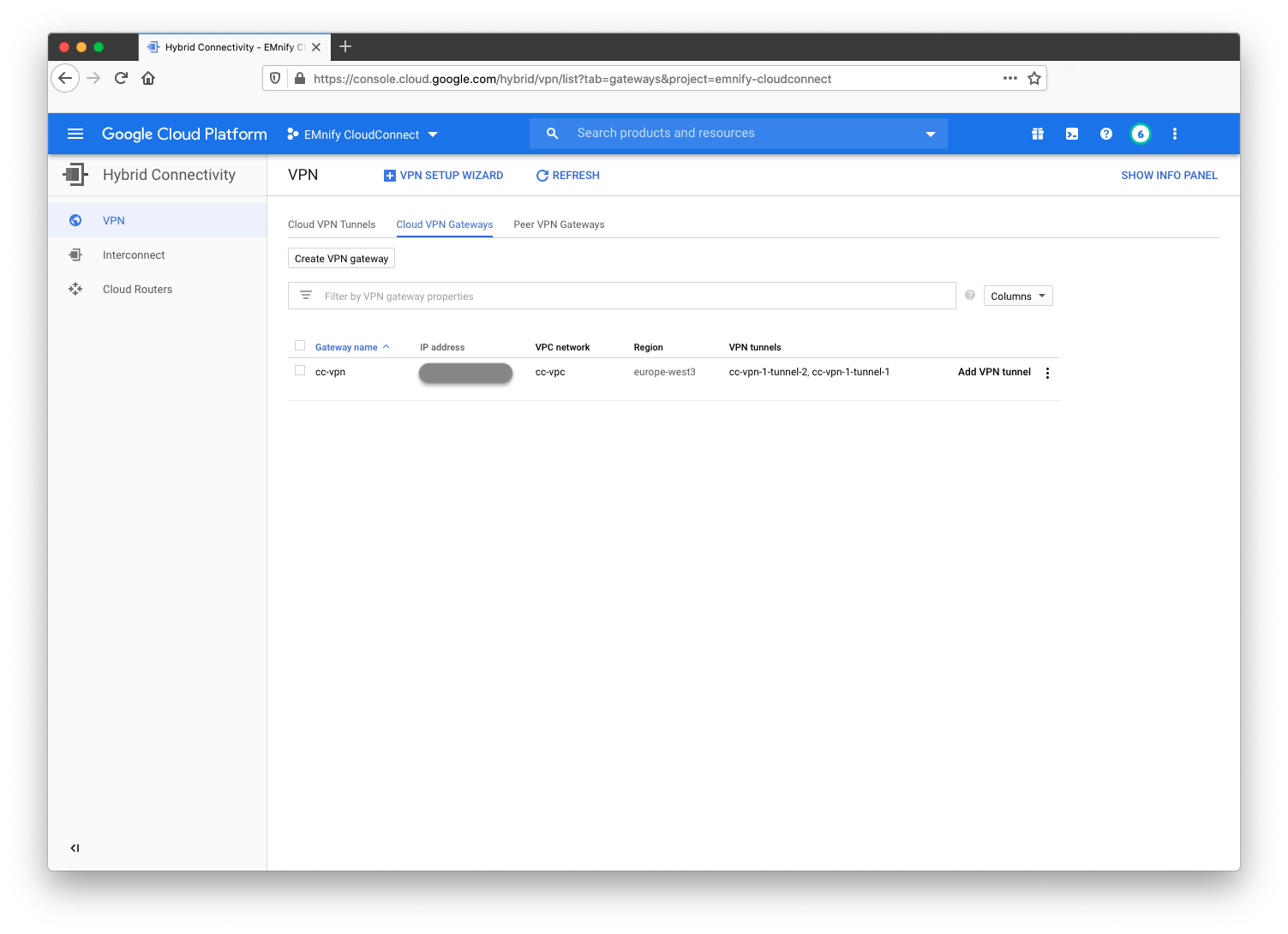Click the search magnifier in the products bar

pos(552,133)
